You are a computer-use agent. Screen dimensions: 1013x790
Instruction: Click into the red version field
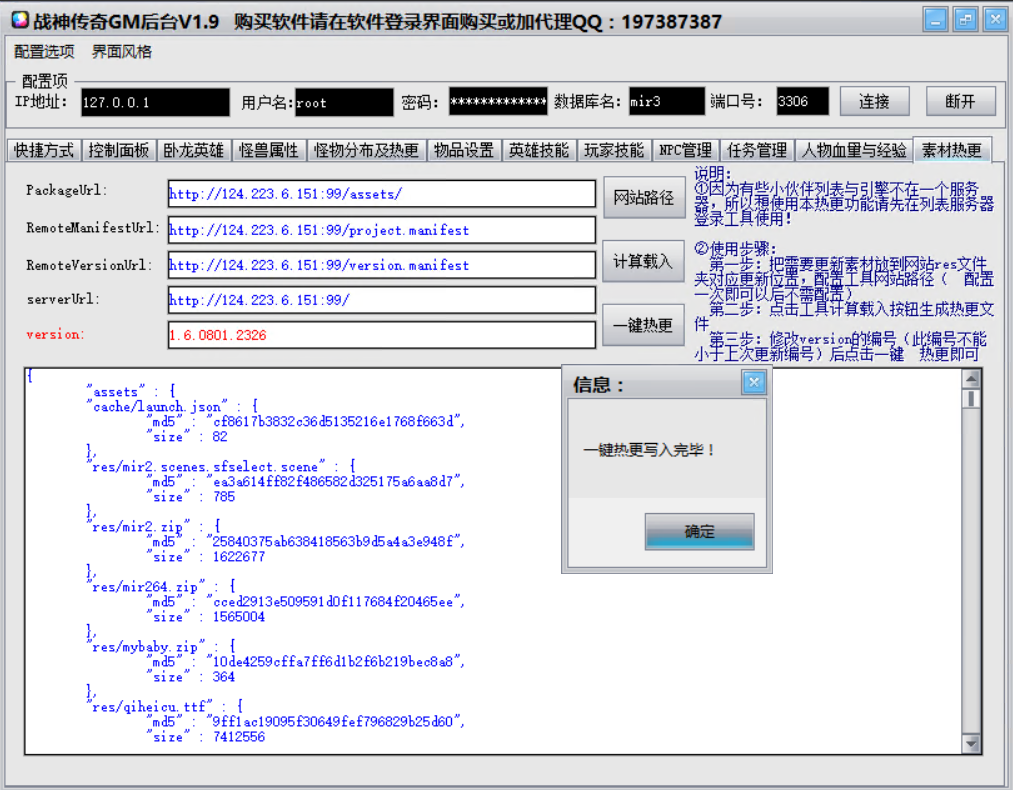pyautogui.click(x=381, y=335)
